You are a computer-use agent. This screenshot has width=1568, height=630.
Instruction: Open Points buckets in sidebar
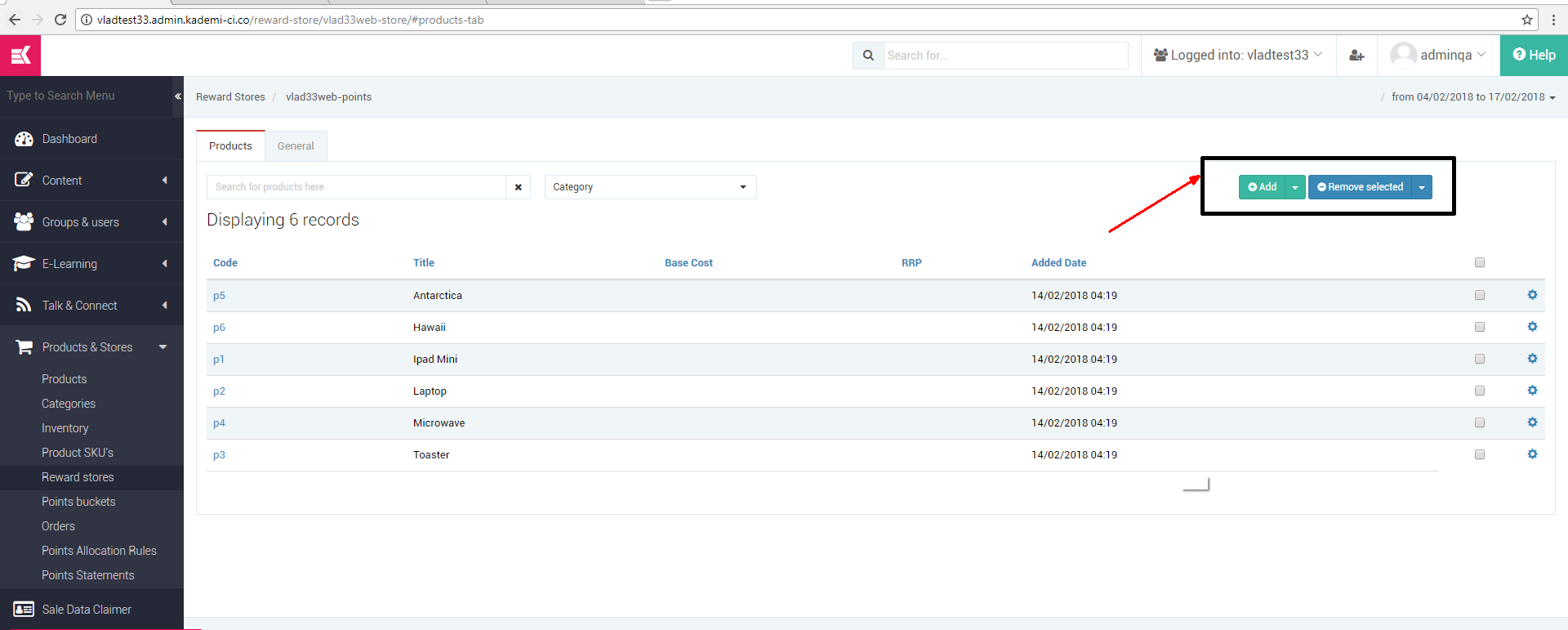(x=78, y=502)
